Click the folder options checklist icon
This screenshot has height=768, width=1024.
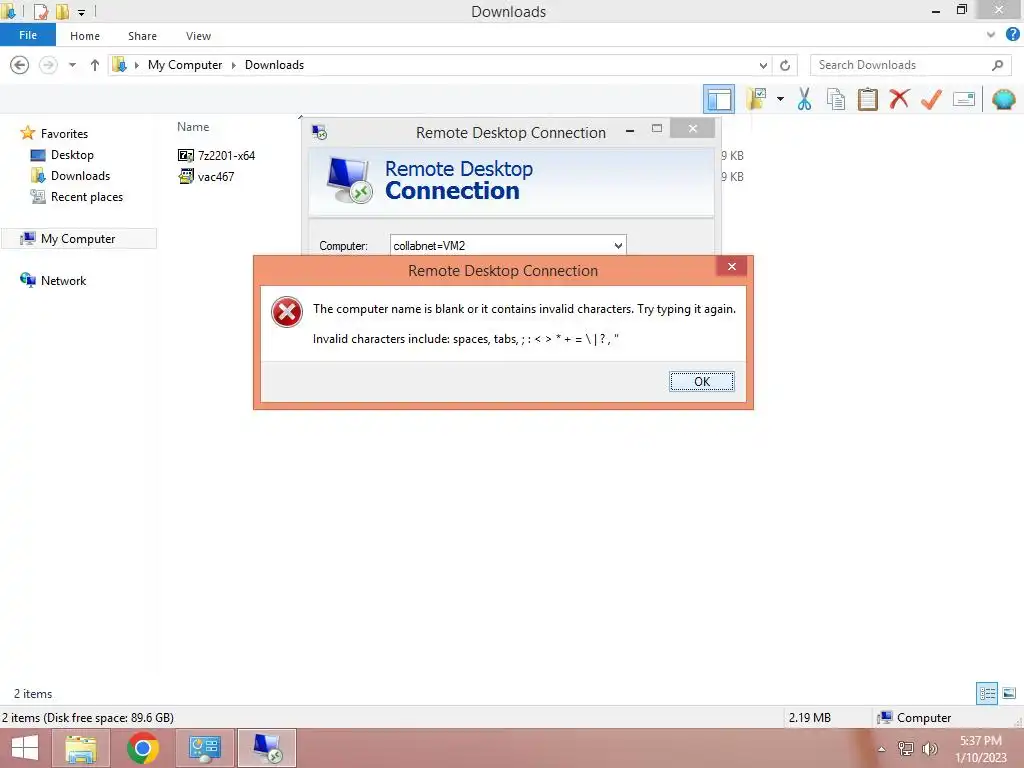pos(756,99)
